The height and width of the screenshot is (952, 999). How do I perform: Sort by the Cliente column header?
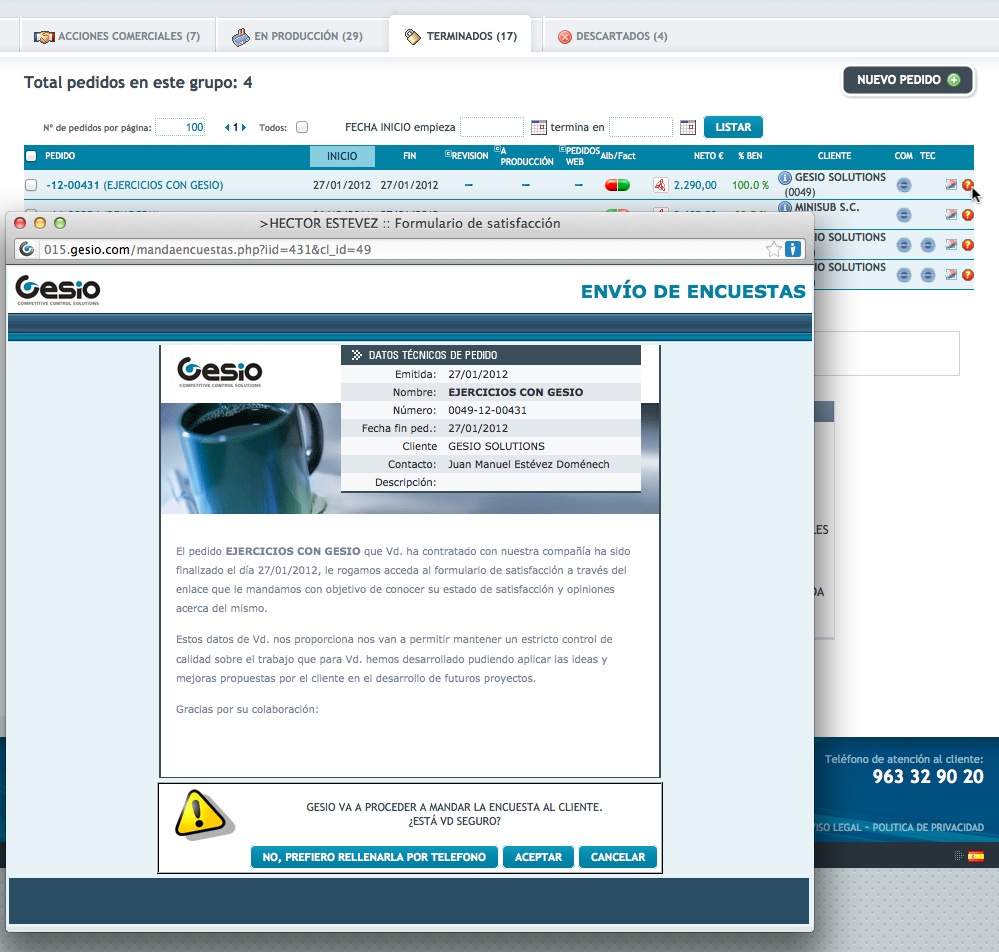(834, 156)
